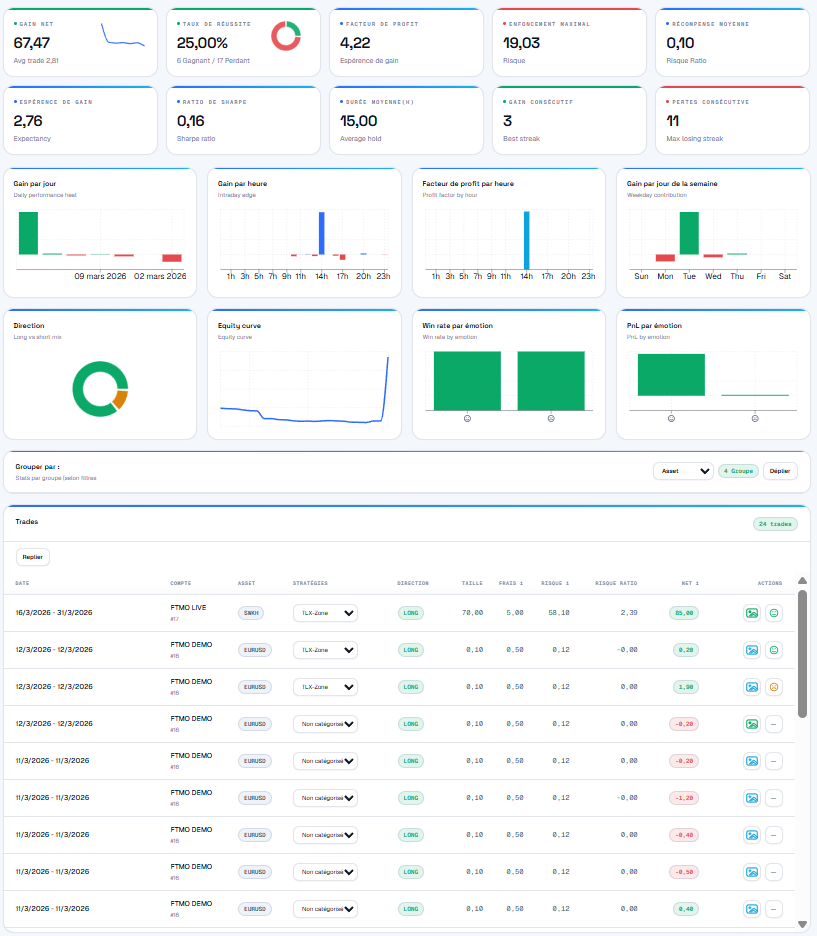The height and width of the screenshot is (936, 817).
Task: Sort table by DATE column header
Action: pos(22,583)
